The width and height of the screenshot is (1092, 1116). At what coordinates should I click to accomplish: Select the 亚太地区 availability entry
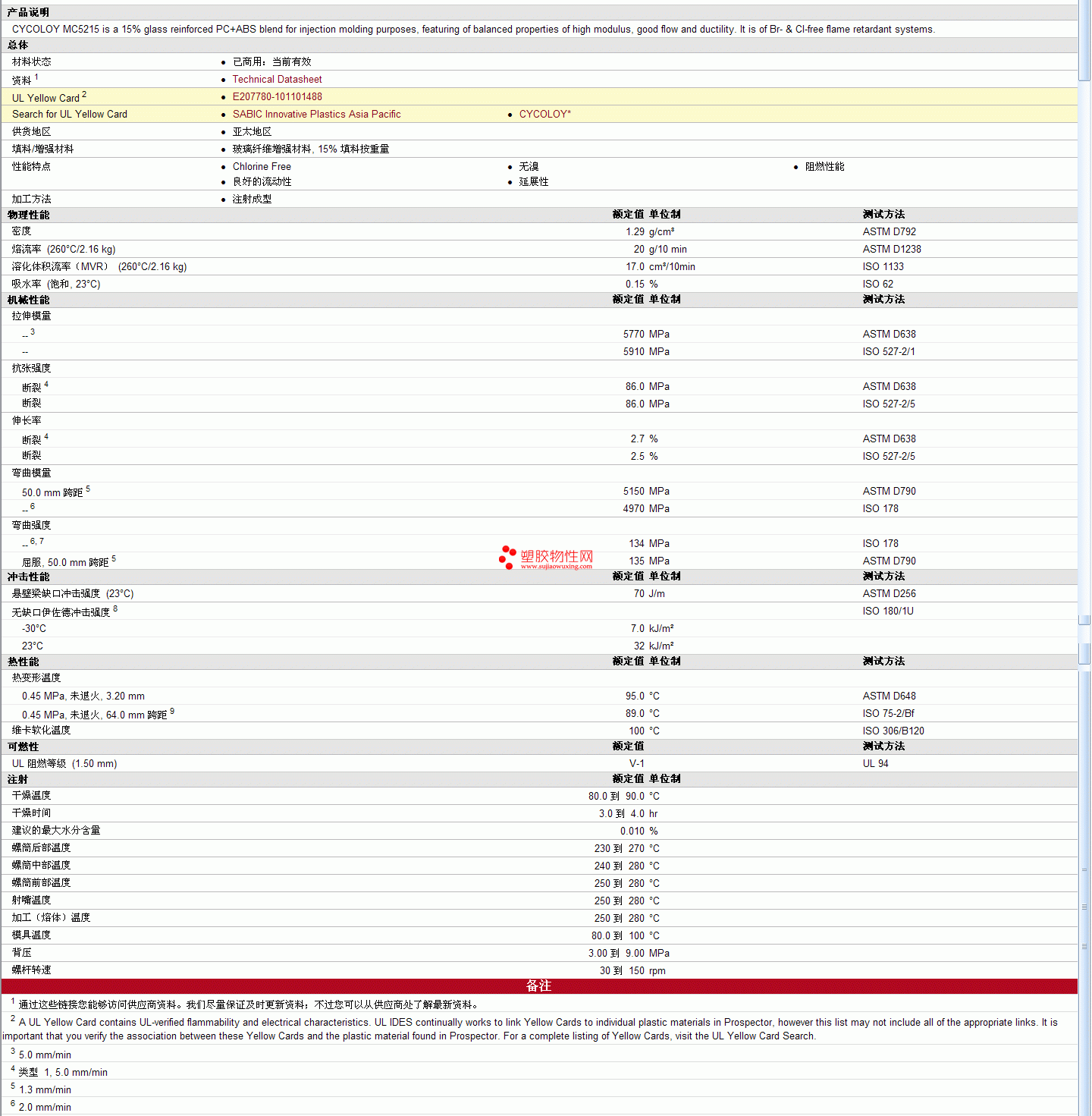pyautogui.click(x=252, y=131)
